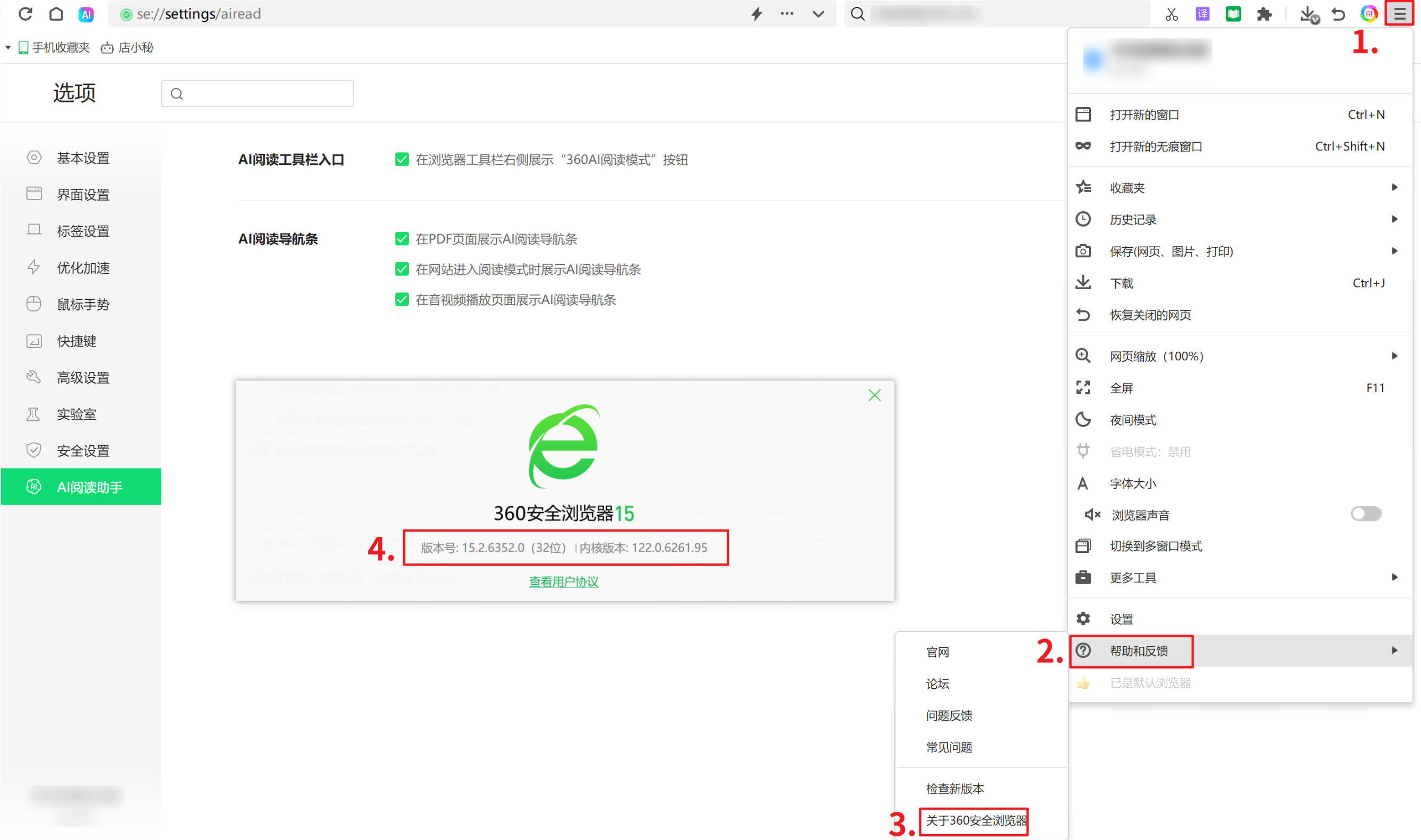The height and width of the screenshot is (840, 1421).
Task: Expand the 收藏夹 submenu arrow
Action: click(x=1394, y=187)
